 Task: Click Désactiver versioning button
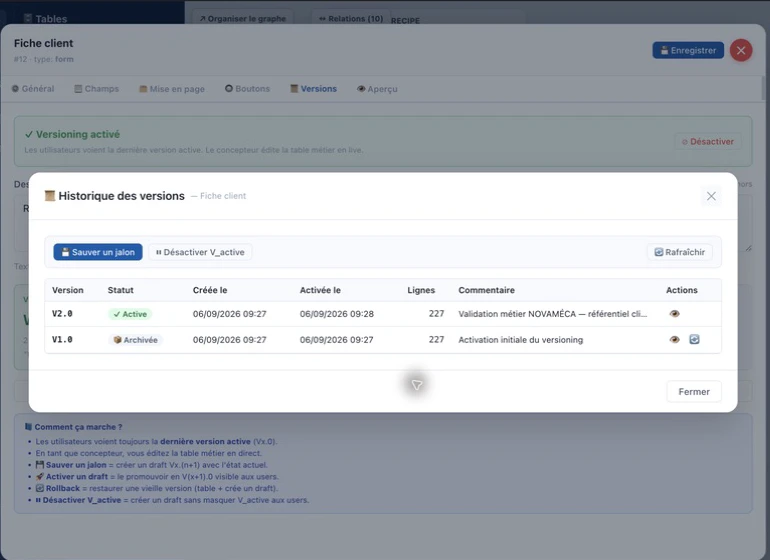tap(708, 141)
